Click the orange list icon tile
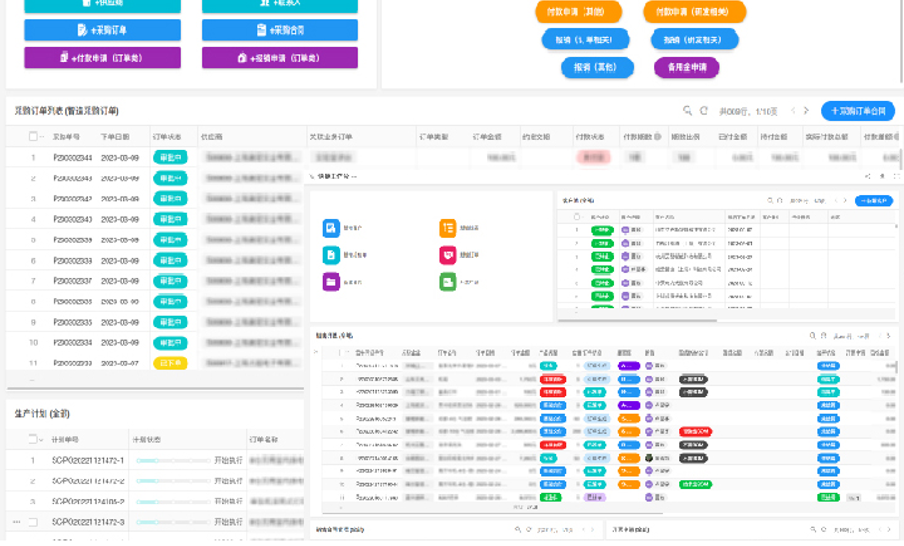 click(447, 229)
